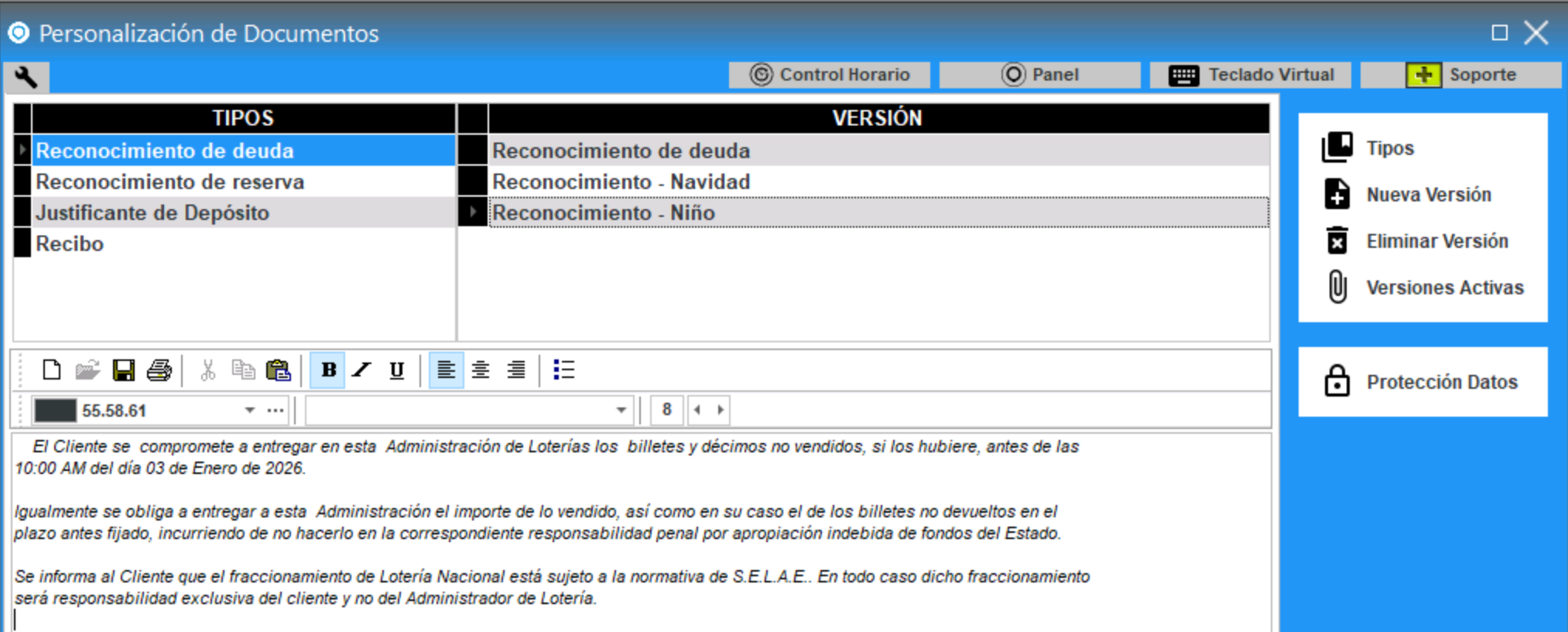
Task: Expand the text color dropdown
Action: click(x=249, y=410)
